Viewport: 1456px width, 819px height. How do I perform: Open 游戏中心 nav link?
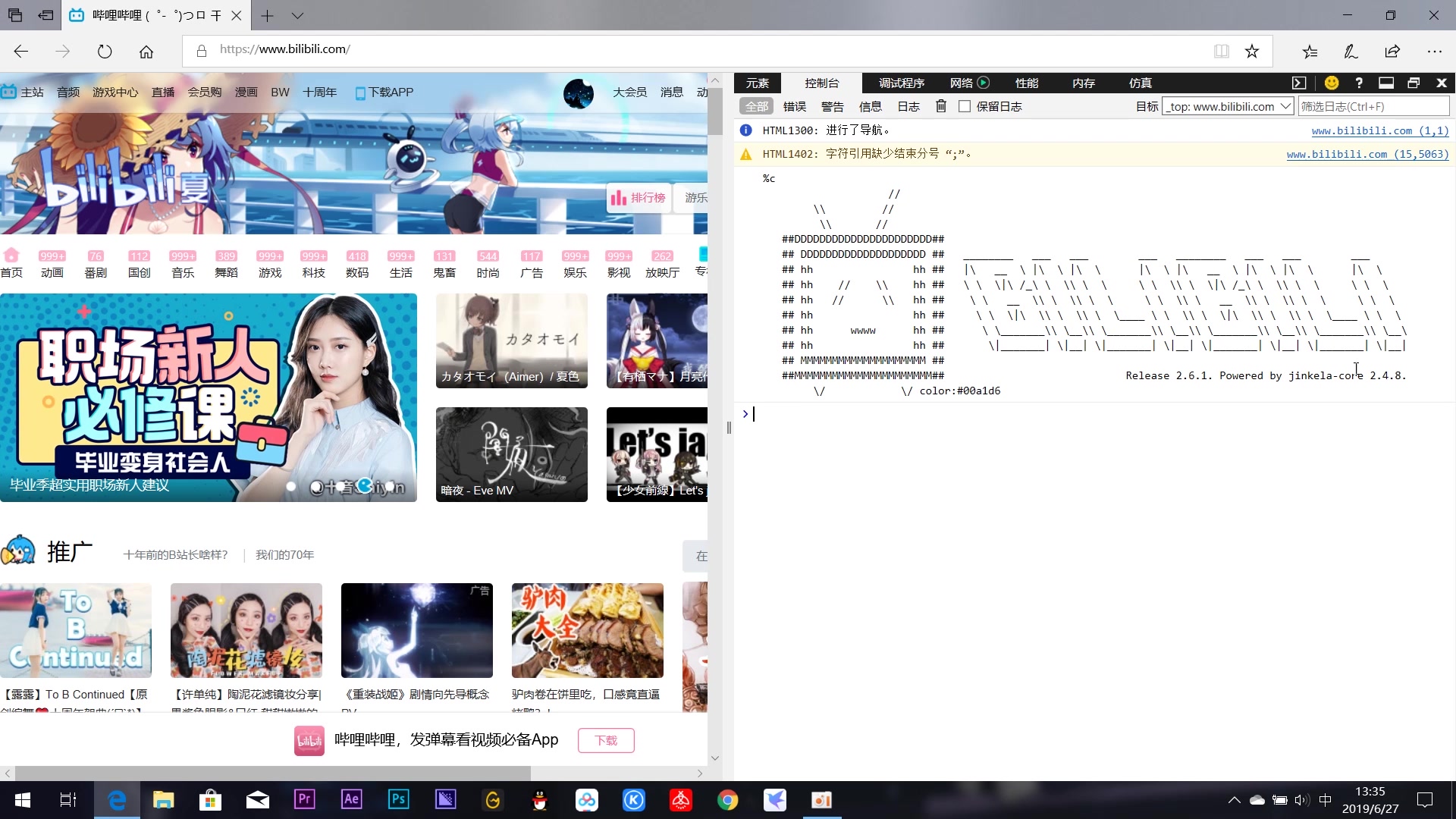(x=115, y=93)
